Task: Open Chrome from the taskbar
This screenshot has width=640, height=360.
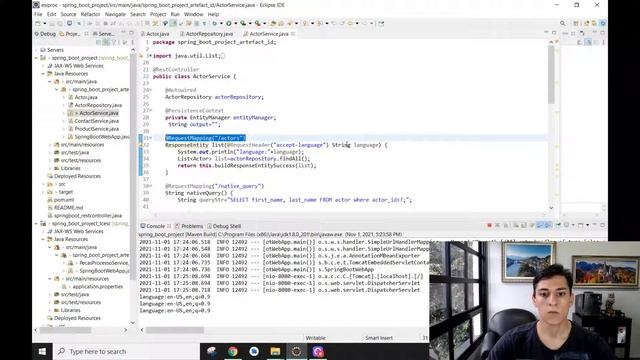Action: tap(233, 351)
